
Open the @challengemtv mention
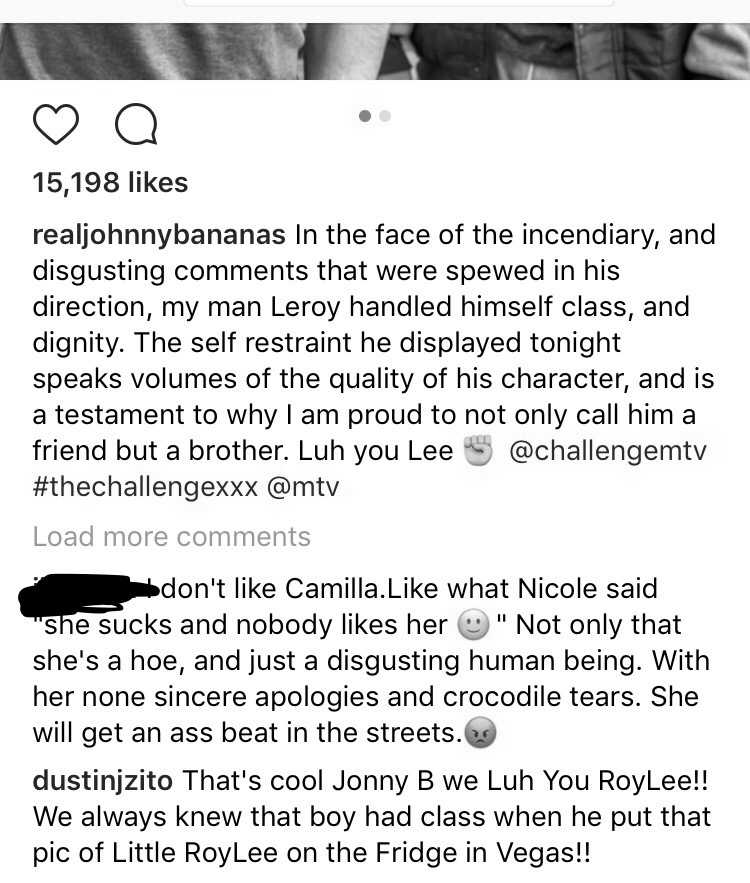click(607, 451)
